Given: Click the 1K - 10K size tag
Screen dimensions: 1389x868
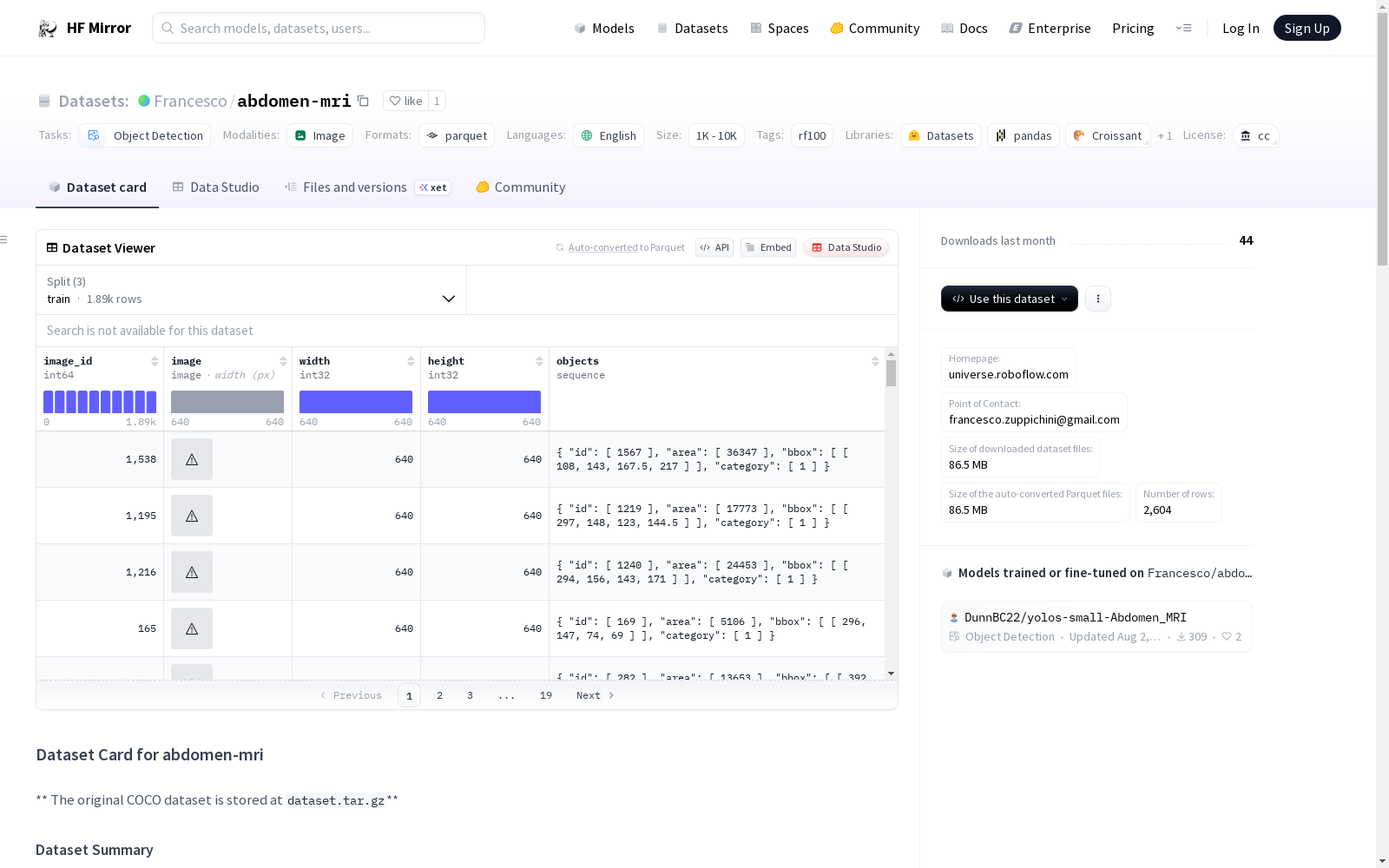Looking at the screenshot, I should 716,135.
